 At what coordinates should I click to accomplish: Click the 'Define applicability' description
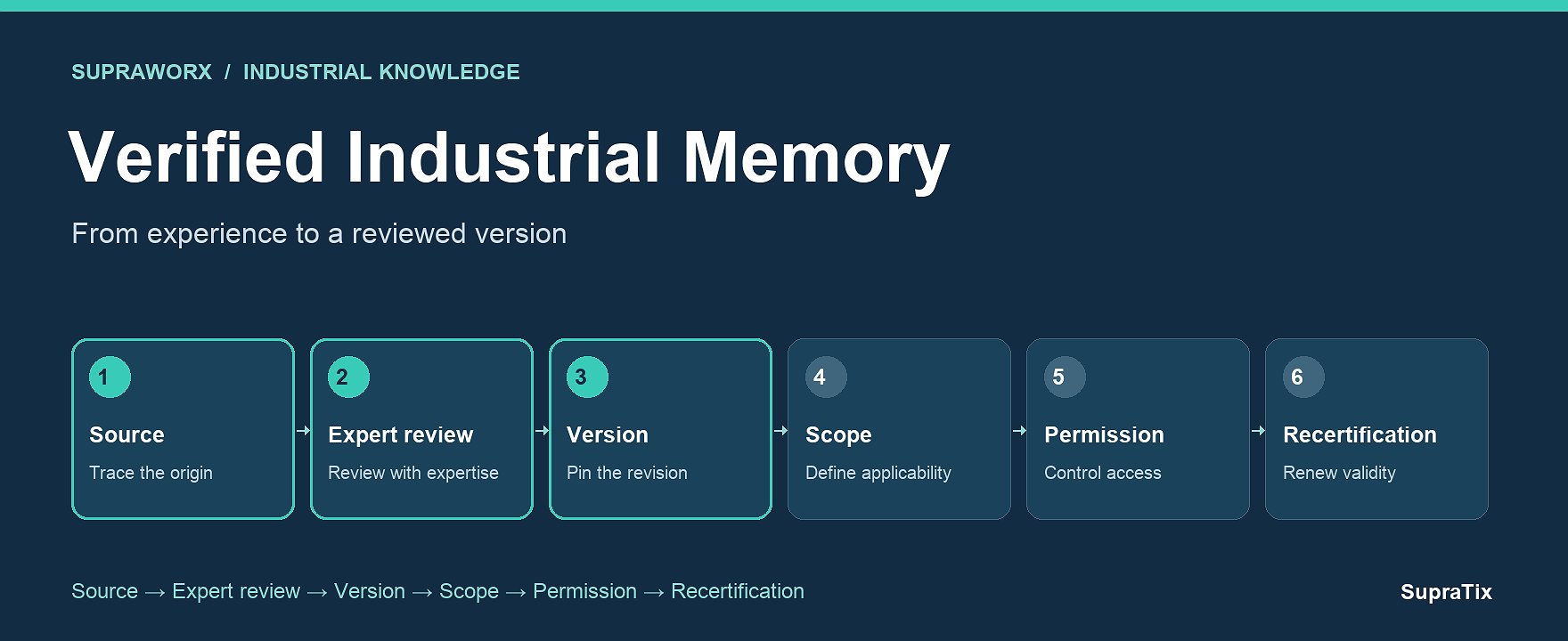[x=878, y=473]
